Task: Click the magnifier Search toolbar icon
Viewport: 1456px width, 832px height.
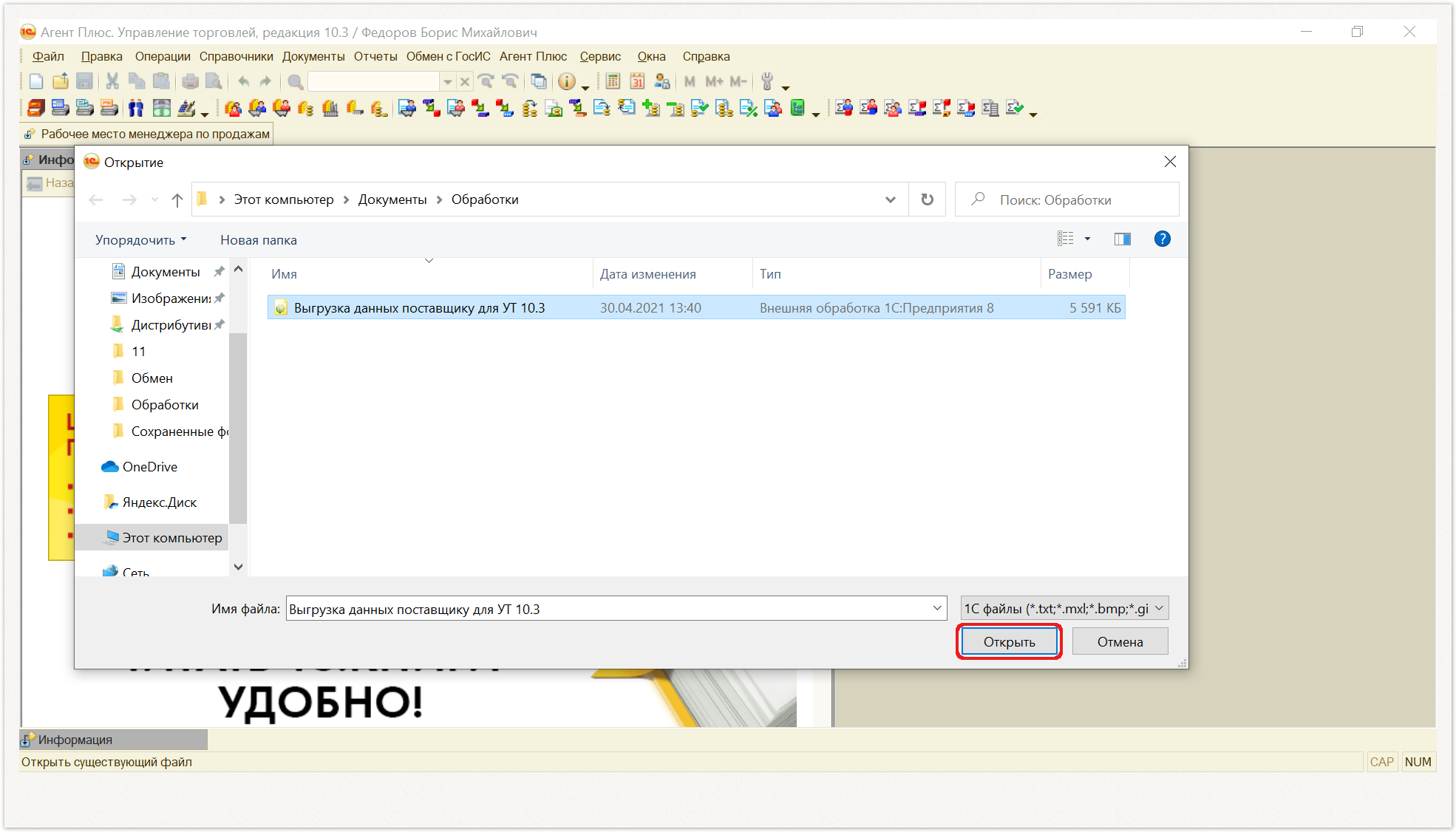Action: 295,81
